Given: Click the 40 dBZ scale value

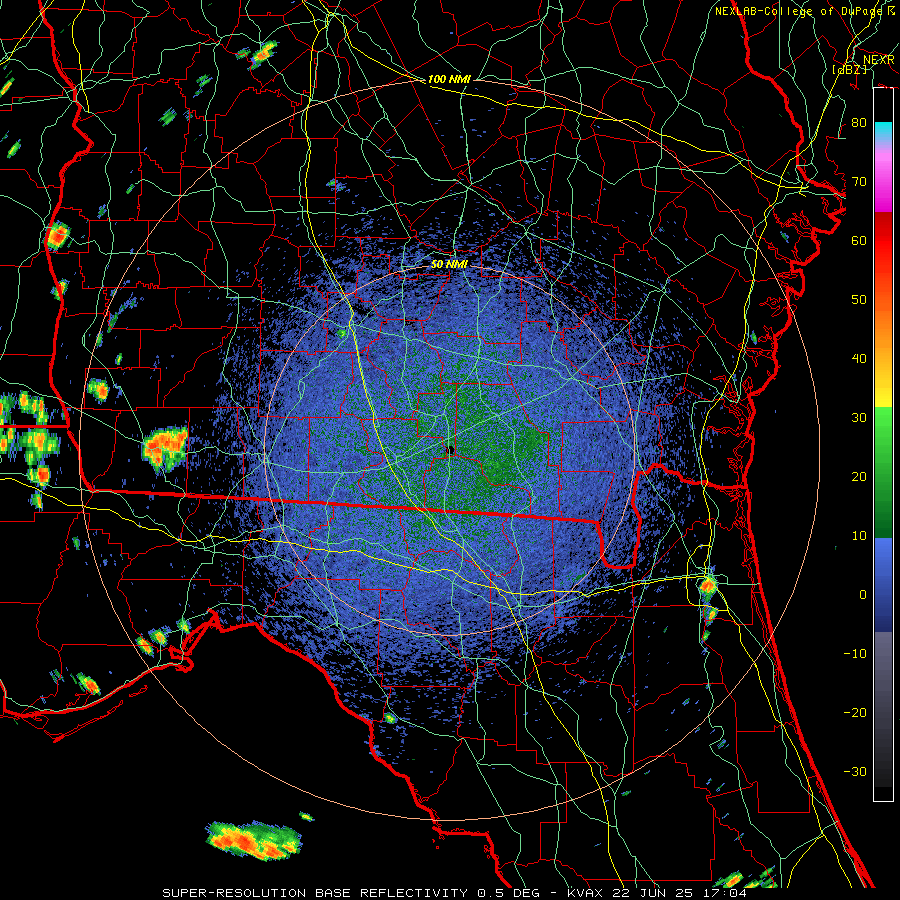Looking at the screenshot, I should [x=859, y=359].
